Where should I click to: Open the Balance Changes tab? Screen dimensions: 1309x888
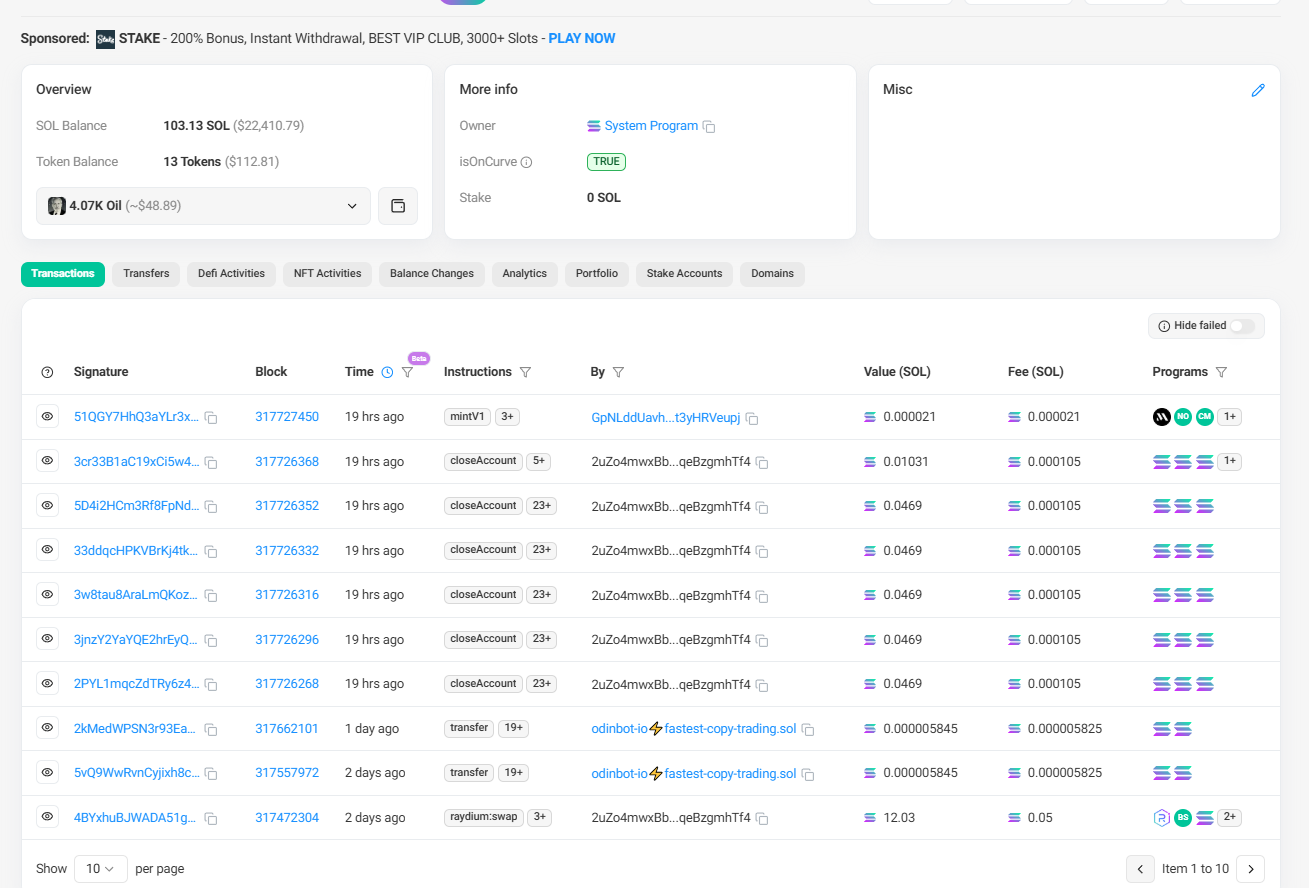click(432, 274)
